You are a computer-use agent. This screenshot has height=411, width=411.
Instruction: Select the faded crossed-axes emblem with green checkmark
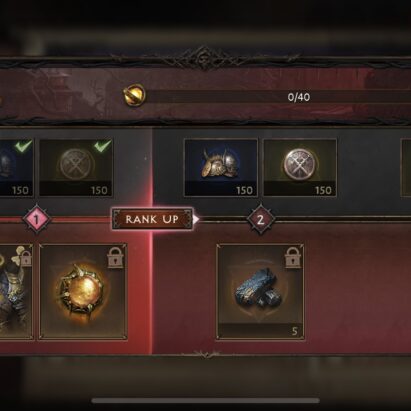pyautogui.click(x=76, y=168)
